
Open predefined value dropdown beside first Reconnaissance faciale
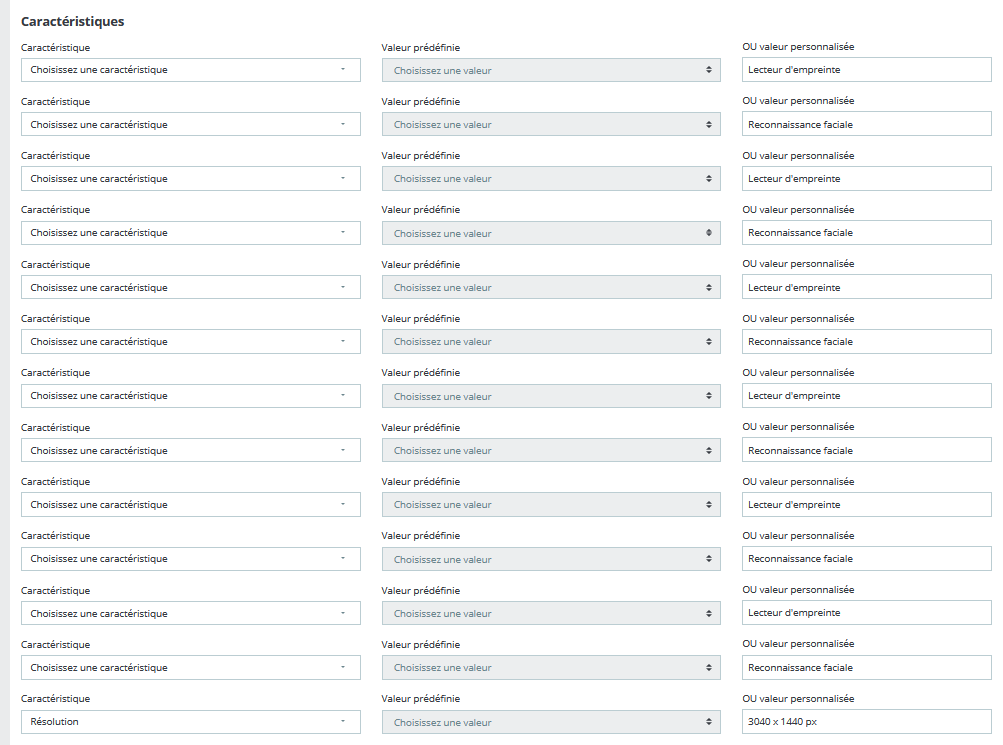(x=551, y=124)
